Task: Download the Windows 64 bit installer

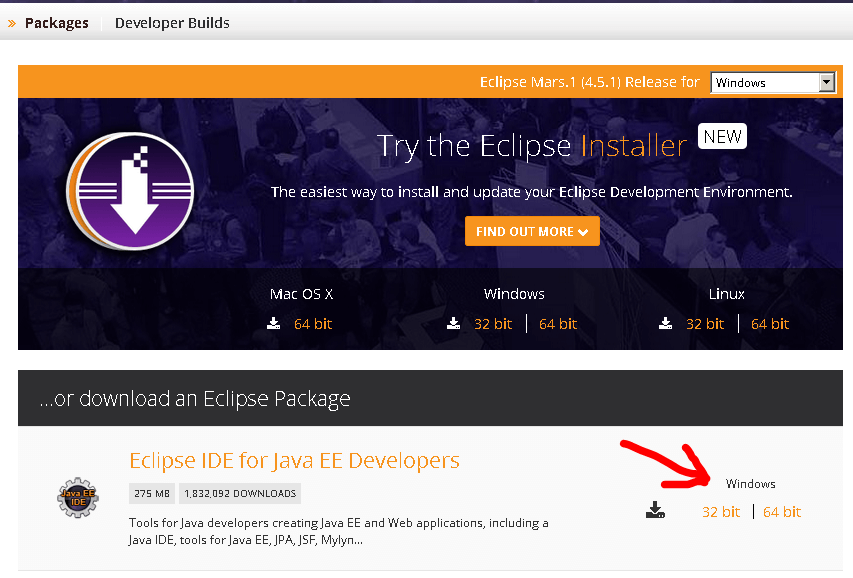Action: pos(558,324)
